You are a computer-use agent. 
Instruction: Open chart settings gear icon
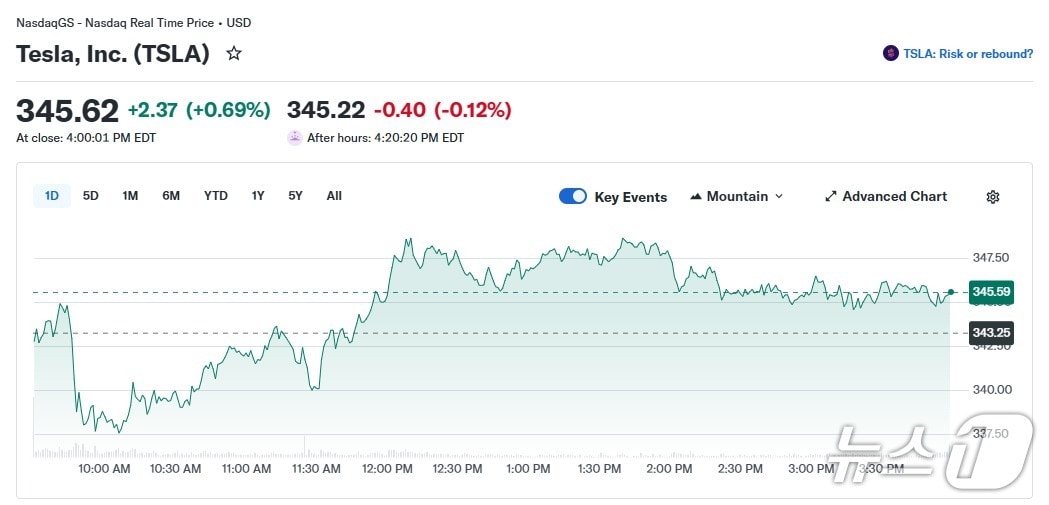[992, 197]
